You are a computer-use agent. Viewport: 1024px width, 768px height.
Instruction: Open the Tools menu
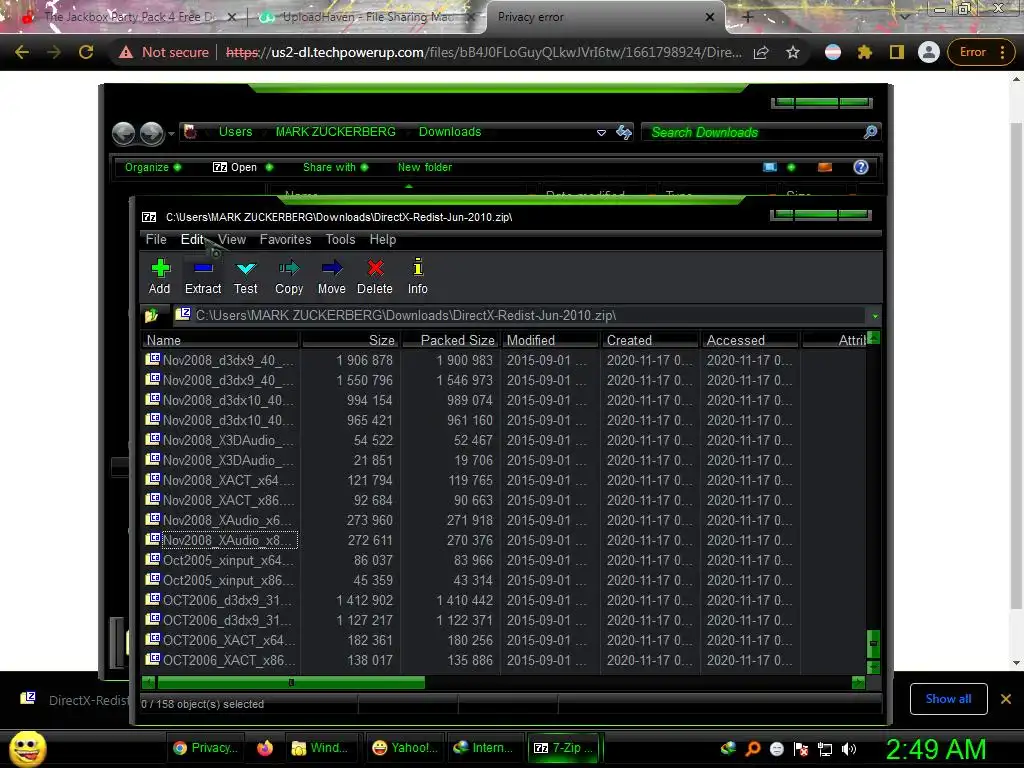pos(340,240)
